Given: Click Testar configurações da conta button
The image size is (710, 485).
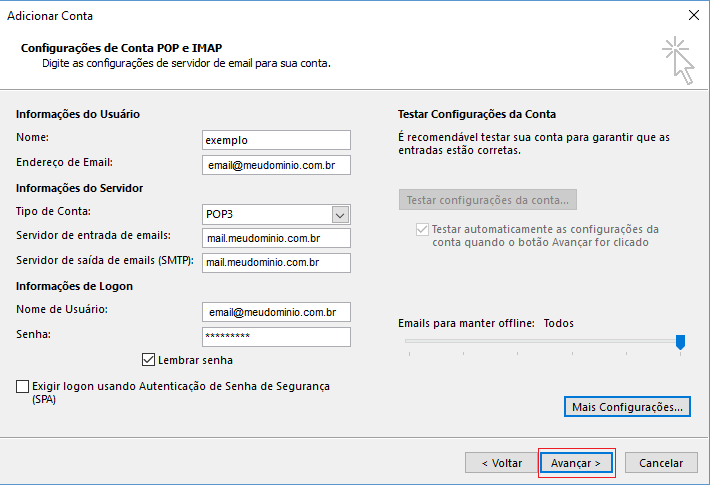Looking at the screenshot, I should (x=487, y=199).
